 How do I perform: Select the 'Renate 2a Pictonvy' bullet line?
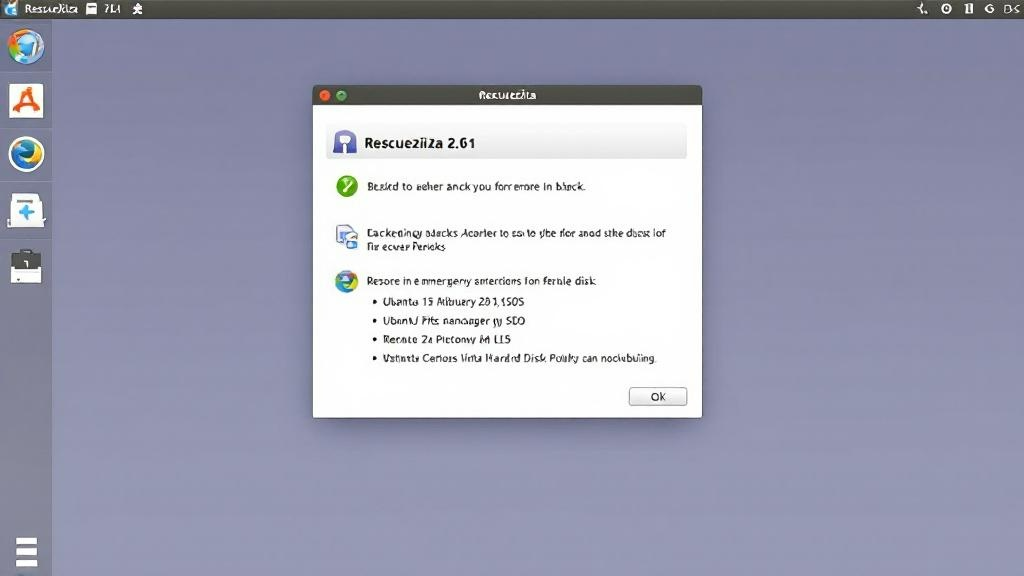pos(446,340)
